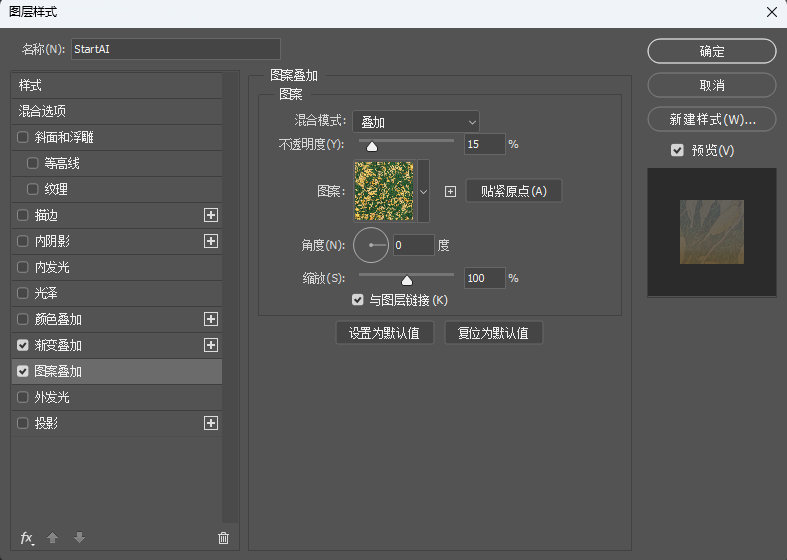
Task: Click 确定 button
Action: (x=712, y=51)
